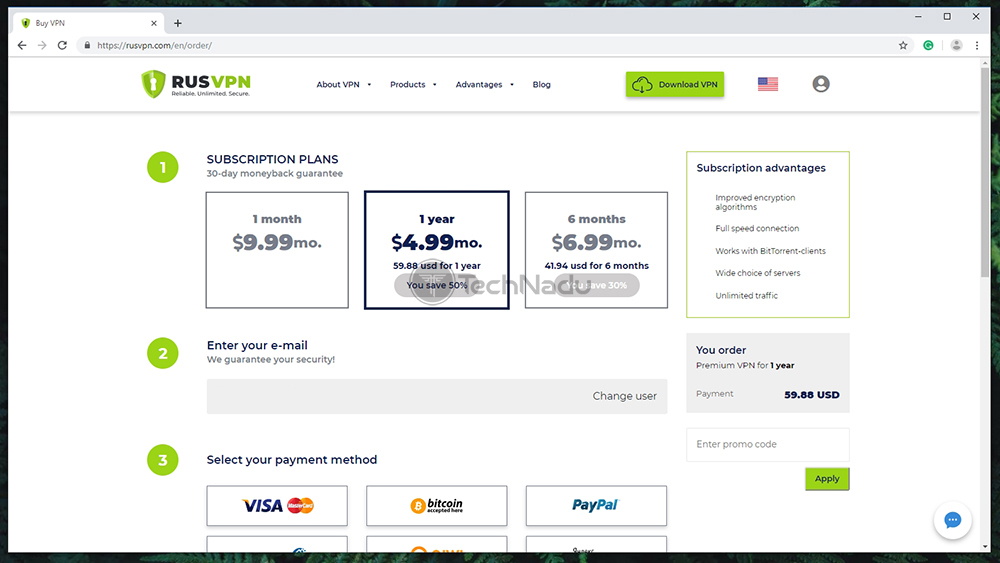Go back with browser back arrow
Viewport: 1000px width, 563px height.
tap(22, 45)
